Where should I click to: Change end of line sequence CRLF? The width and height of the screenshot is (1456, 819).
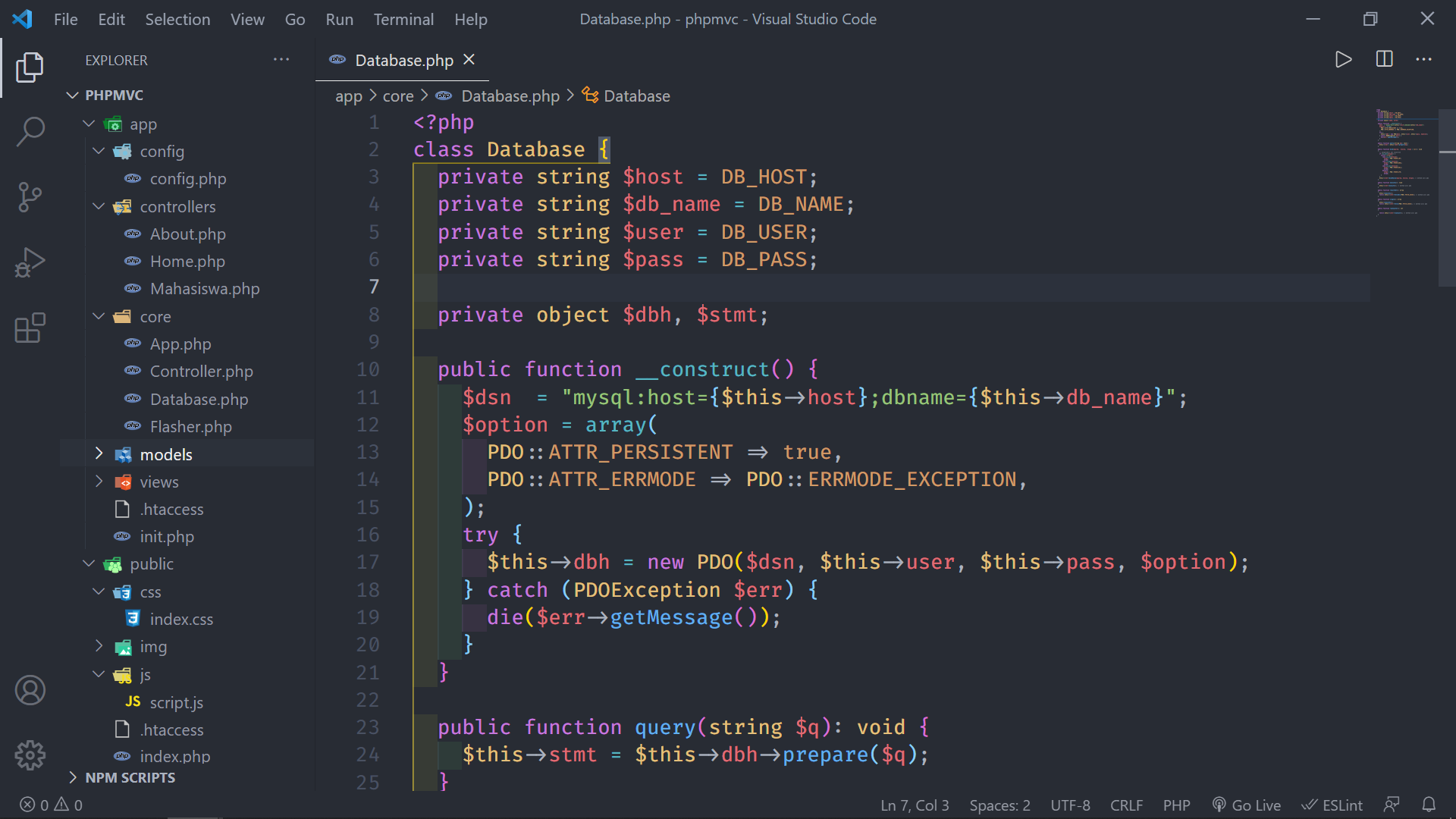click(x=1126, y=805)
